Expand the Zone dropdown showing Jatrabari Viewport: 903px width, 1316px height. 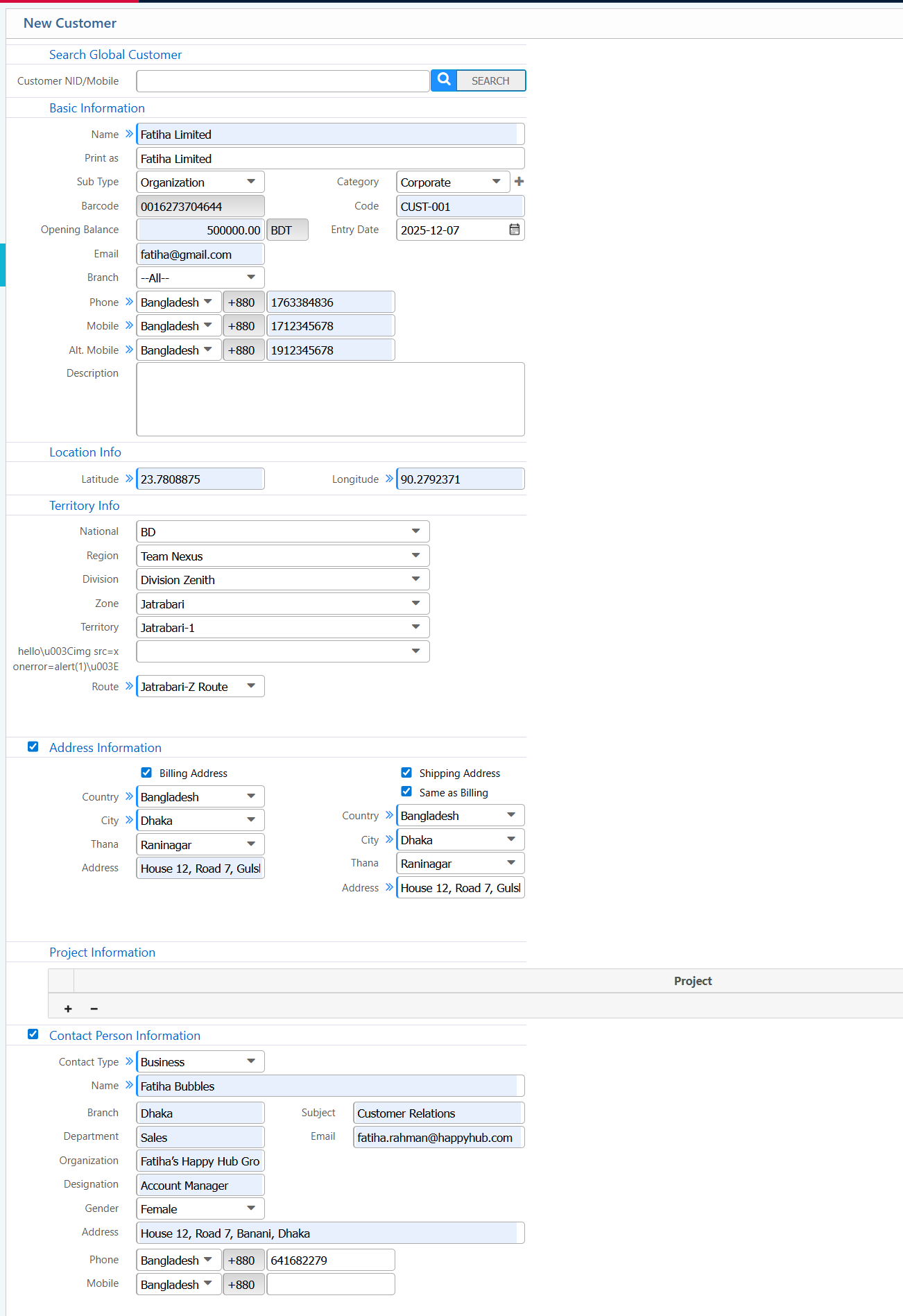[x=282, y=604]
